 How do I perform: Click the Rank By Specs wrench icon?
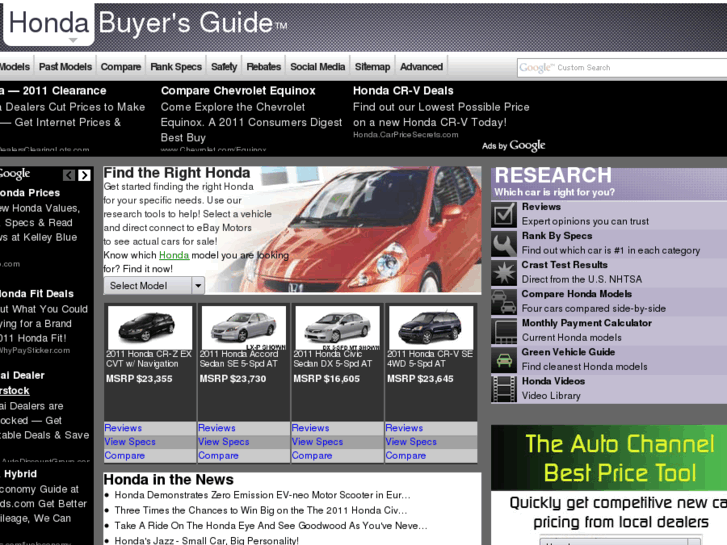pyautogui.click(x=504, y=244)
